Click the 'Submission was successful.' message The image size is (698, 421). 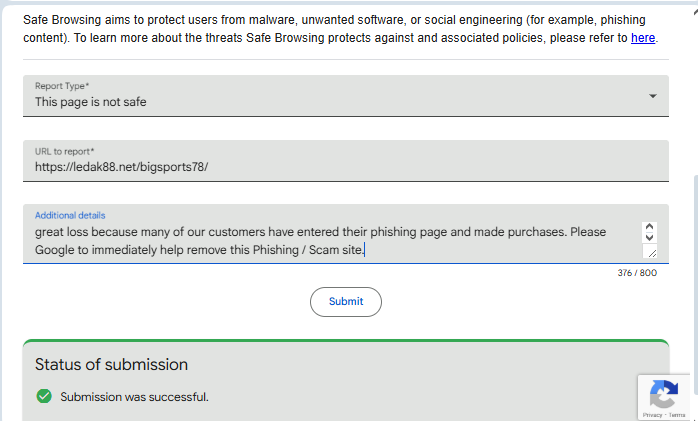pyautogui.click(x=134, y=397)
